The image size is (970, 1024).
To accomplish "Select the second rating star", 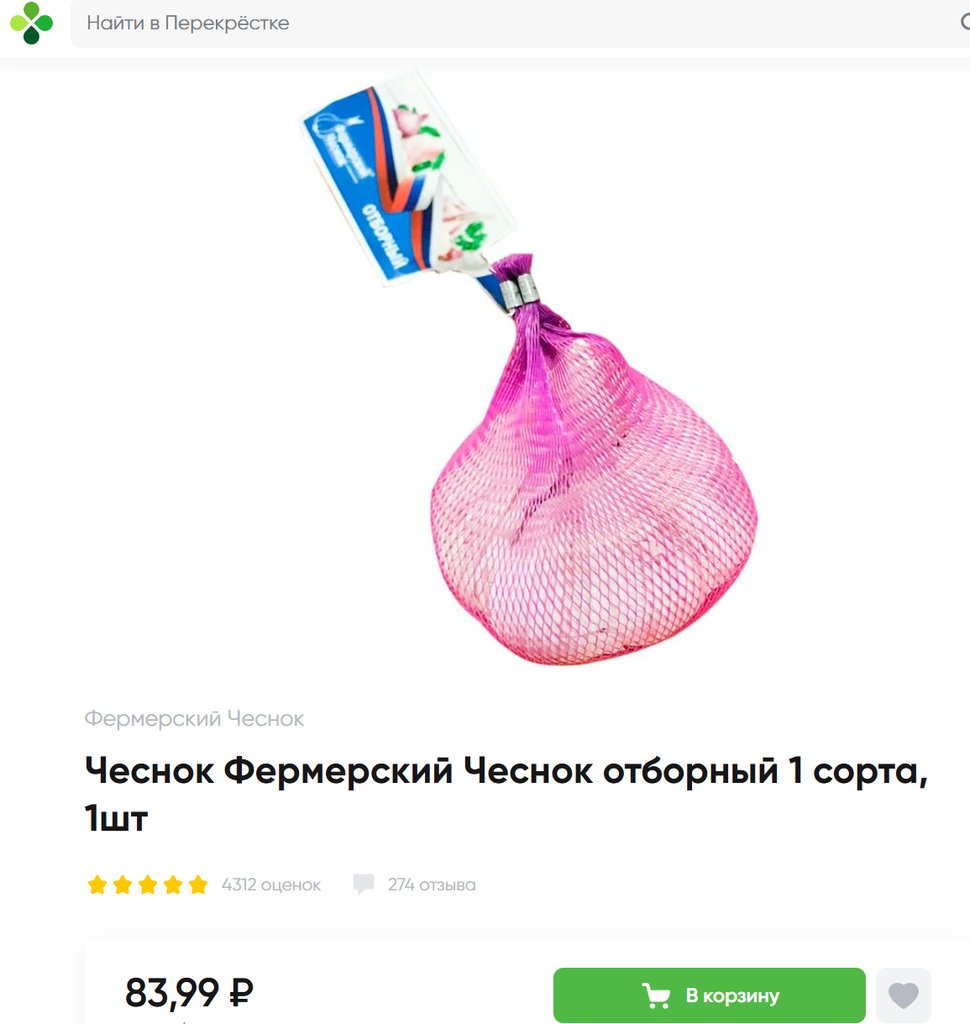I will [x=122, y=885].
